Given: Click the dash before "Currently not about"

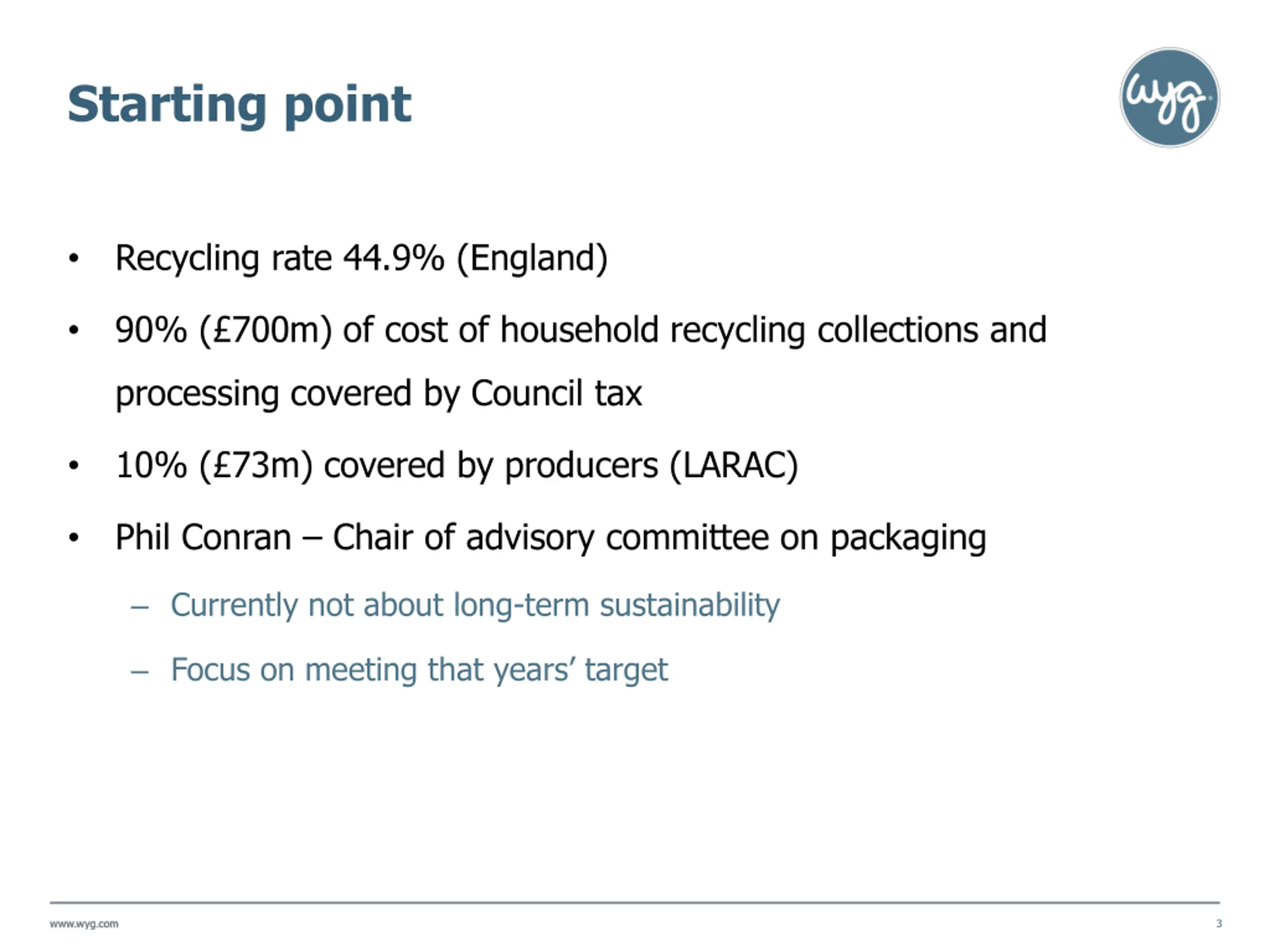Looking at the screenshot, I should [139, 606].
